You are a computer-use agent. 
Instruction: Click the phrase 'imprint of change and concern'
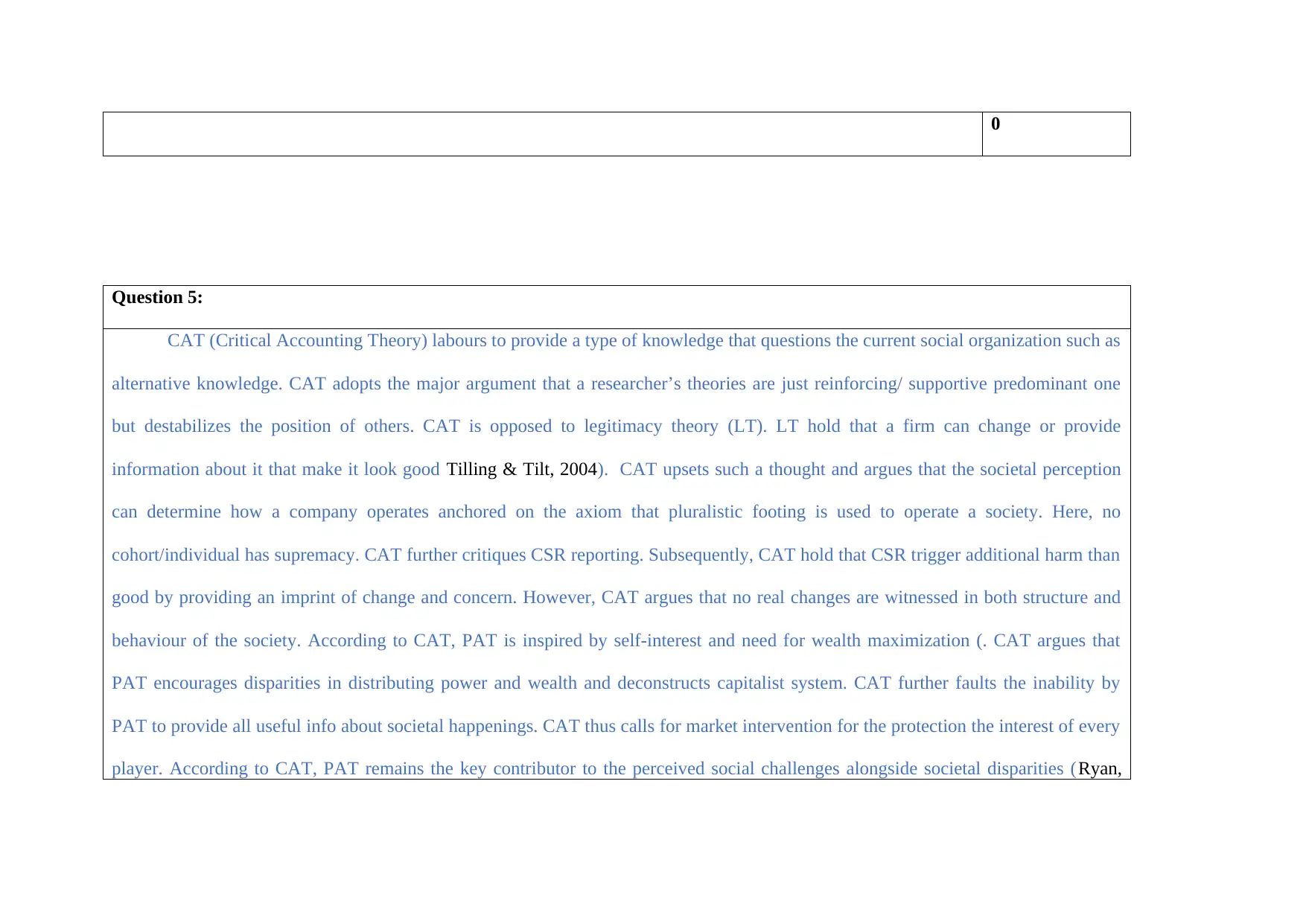coord(398,597)
